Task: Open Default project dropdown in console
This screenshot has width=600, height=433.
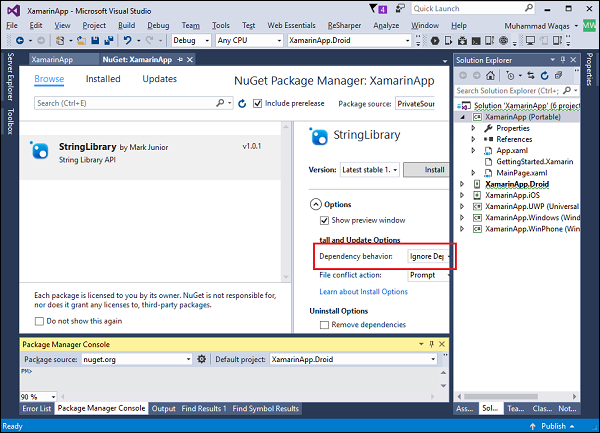Action: (353, 359)
